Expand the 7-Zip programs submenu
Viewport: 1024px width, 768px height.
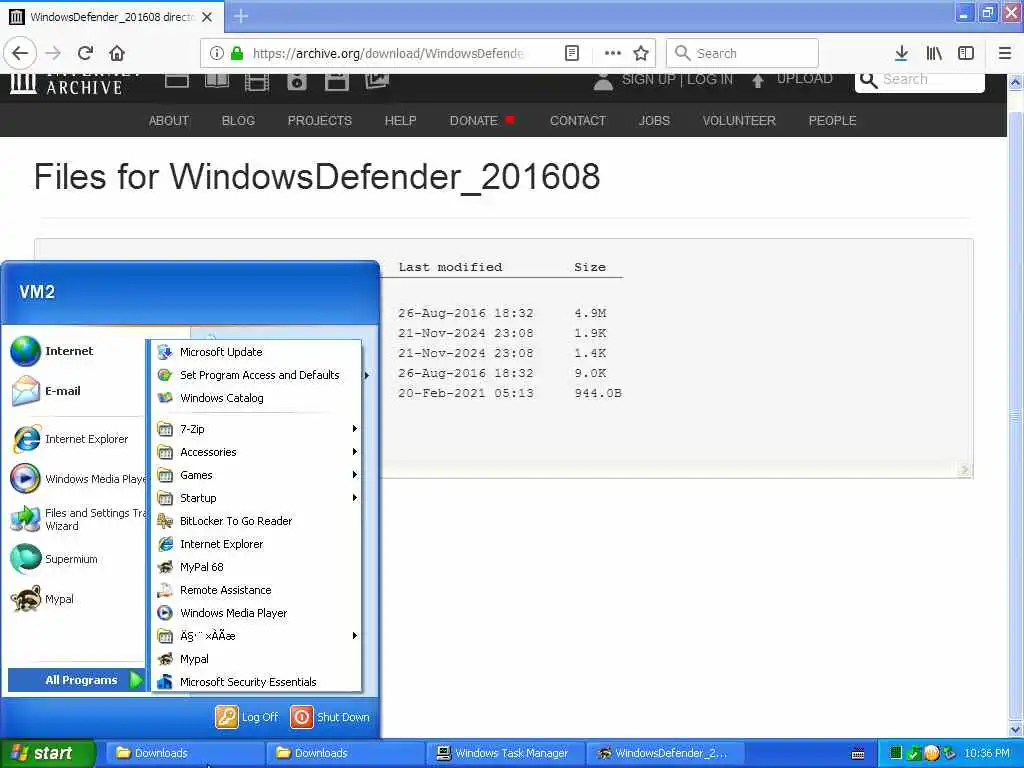point(257,429)
